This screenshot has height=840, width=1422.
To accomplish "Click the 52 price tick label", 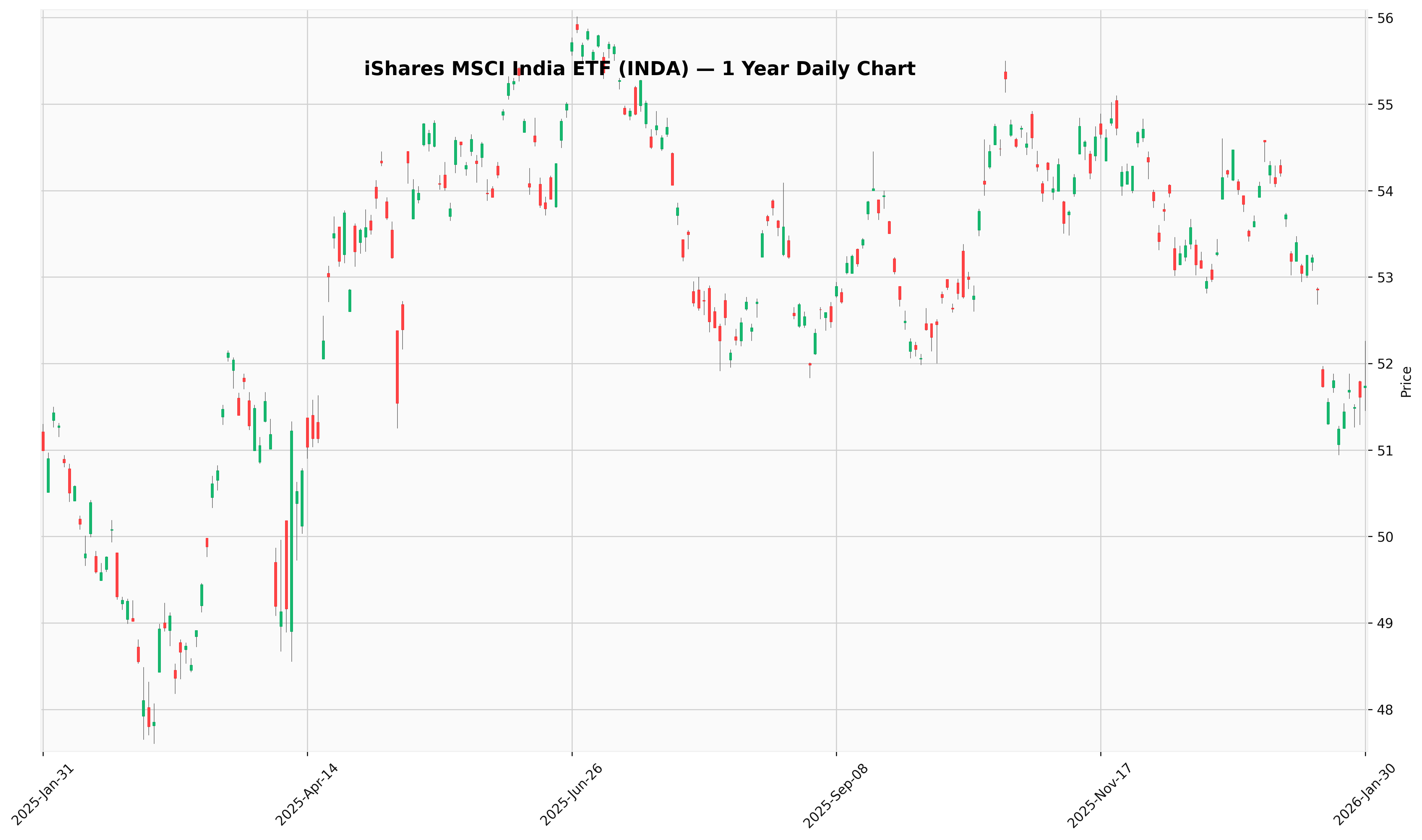I will (1386, 364).
